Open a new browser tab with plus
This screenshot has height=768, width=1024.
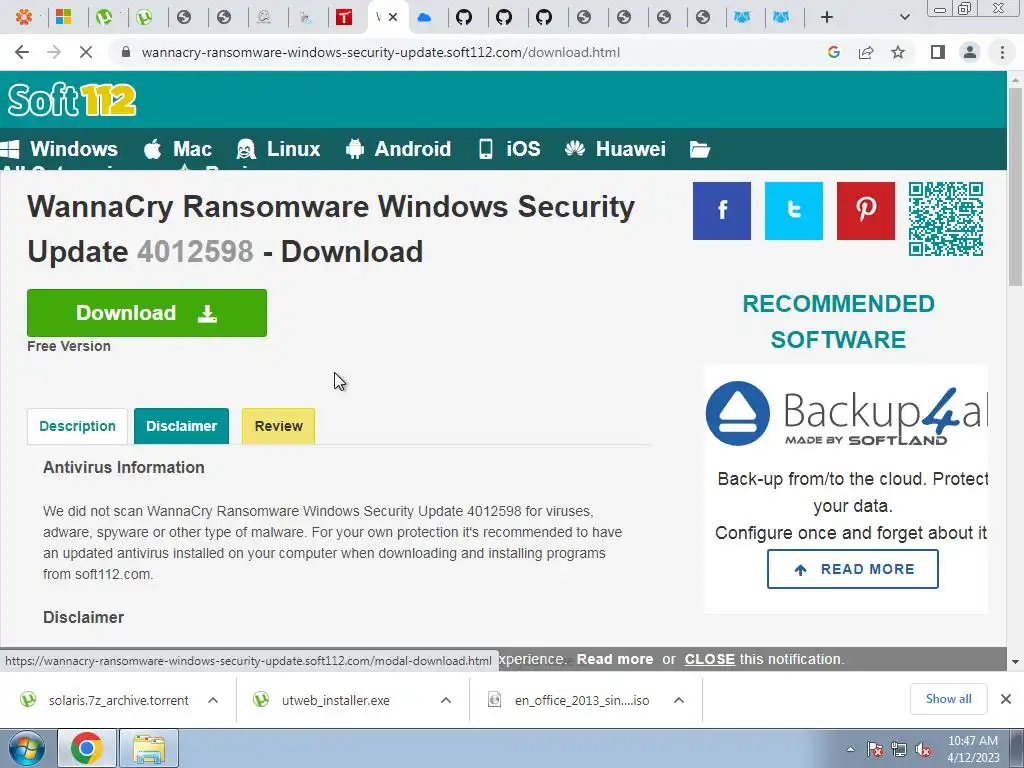tap(827, 18)
